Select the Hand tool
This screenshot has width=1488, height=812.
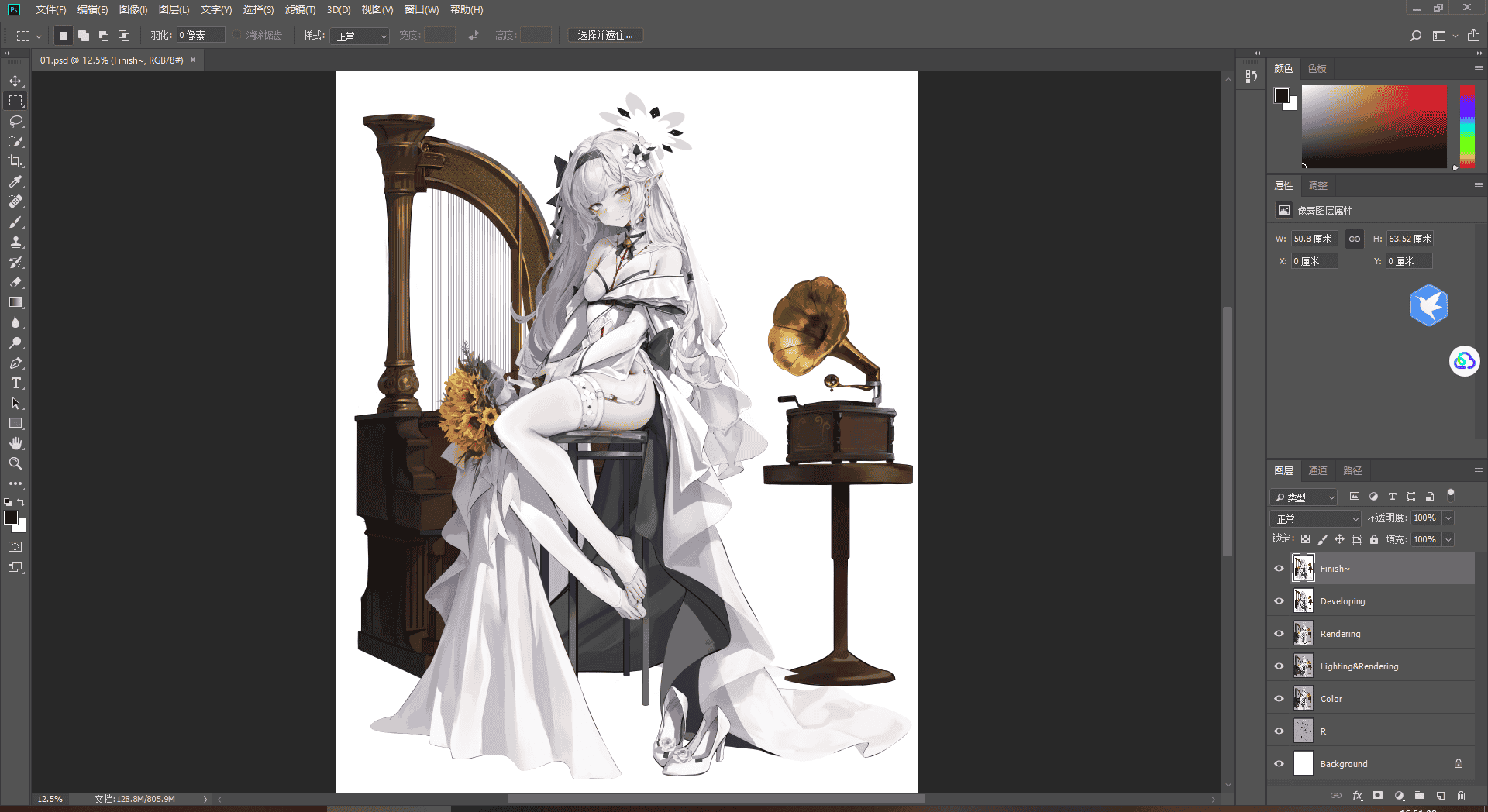pos(15,443)
